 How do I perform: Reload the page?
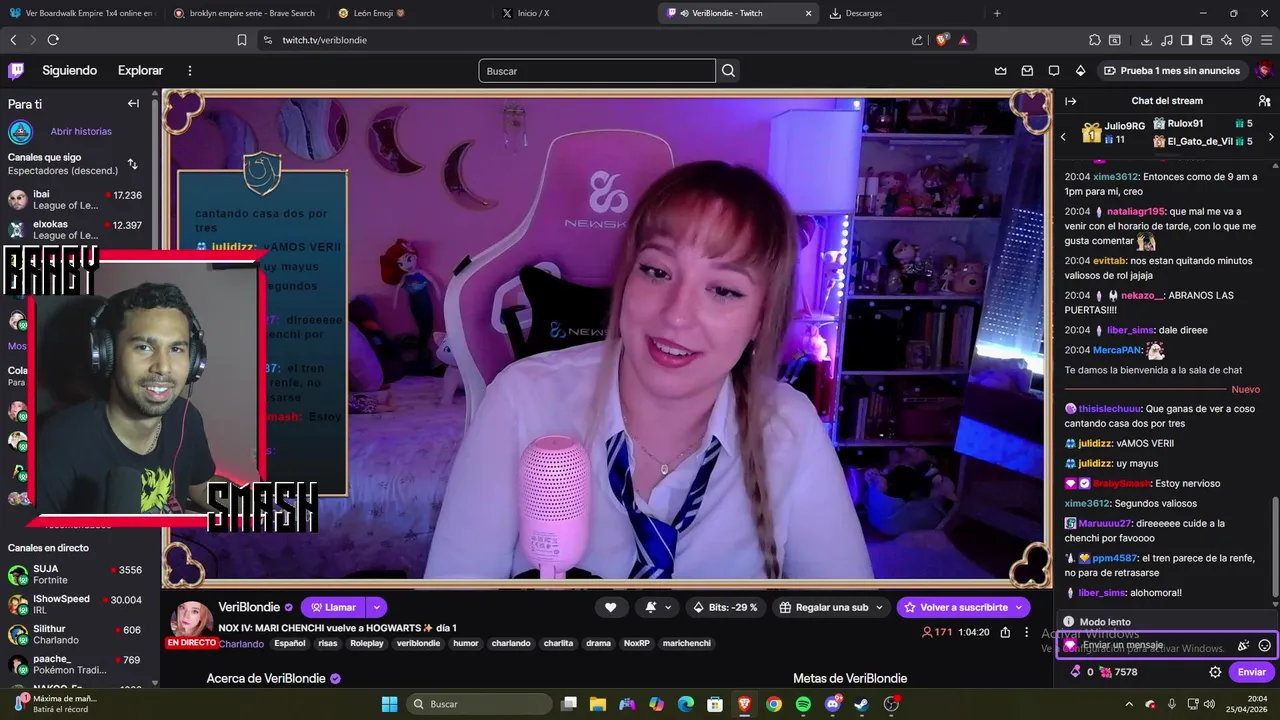(x=53, y=40)
